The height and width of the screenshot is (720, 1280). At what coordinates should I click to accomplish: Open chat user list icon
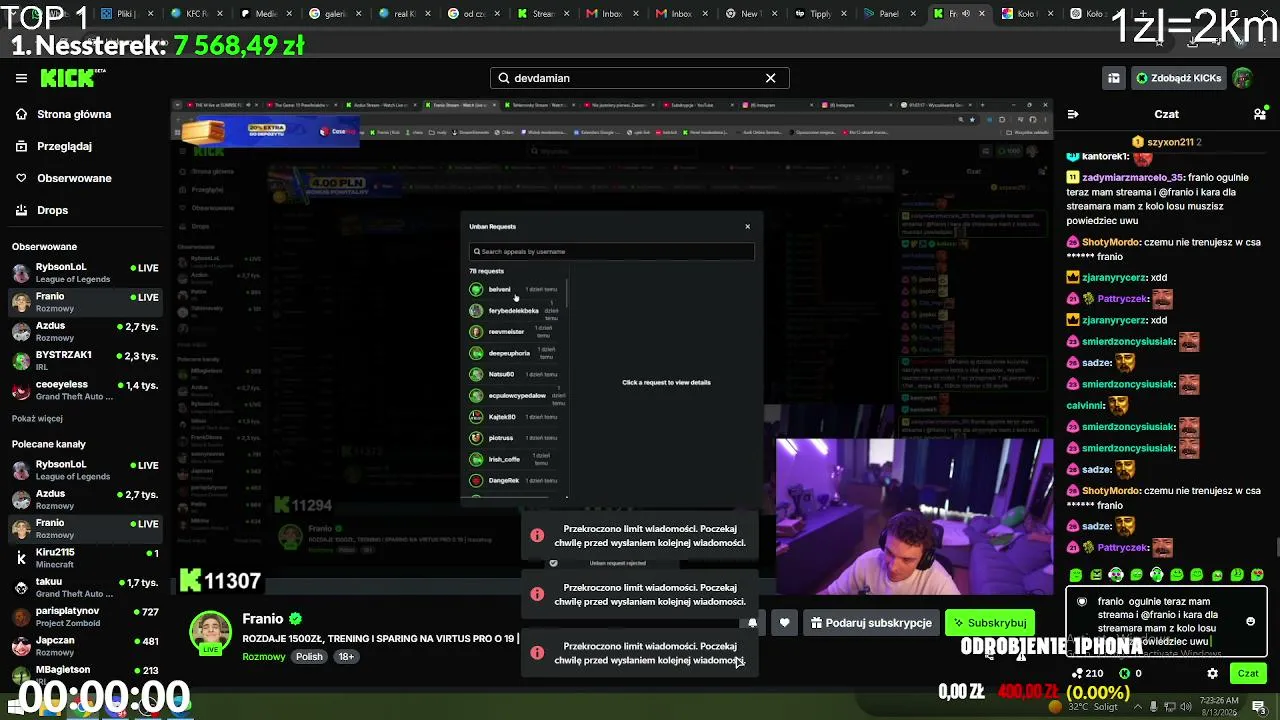pyautogui.click(x=1260, y=114)
